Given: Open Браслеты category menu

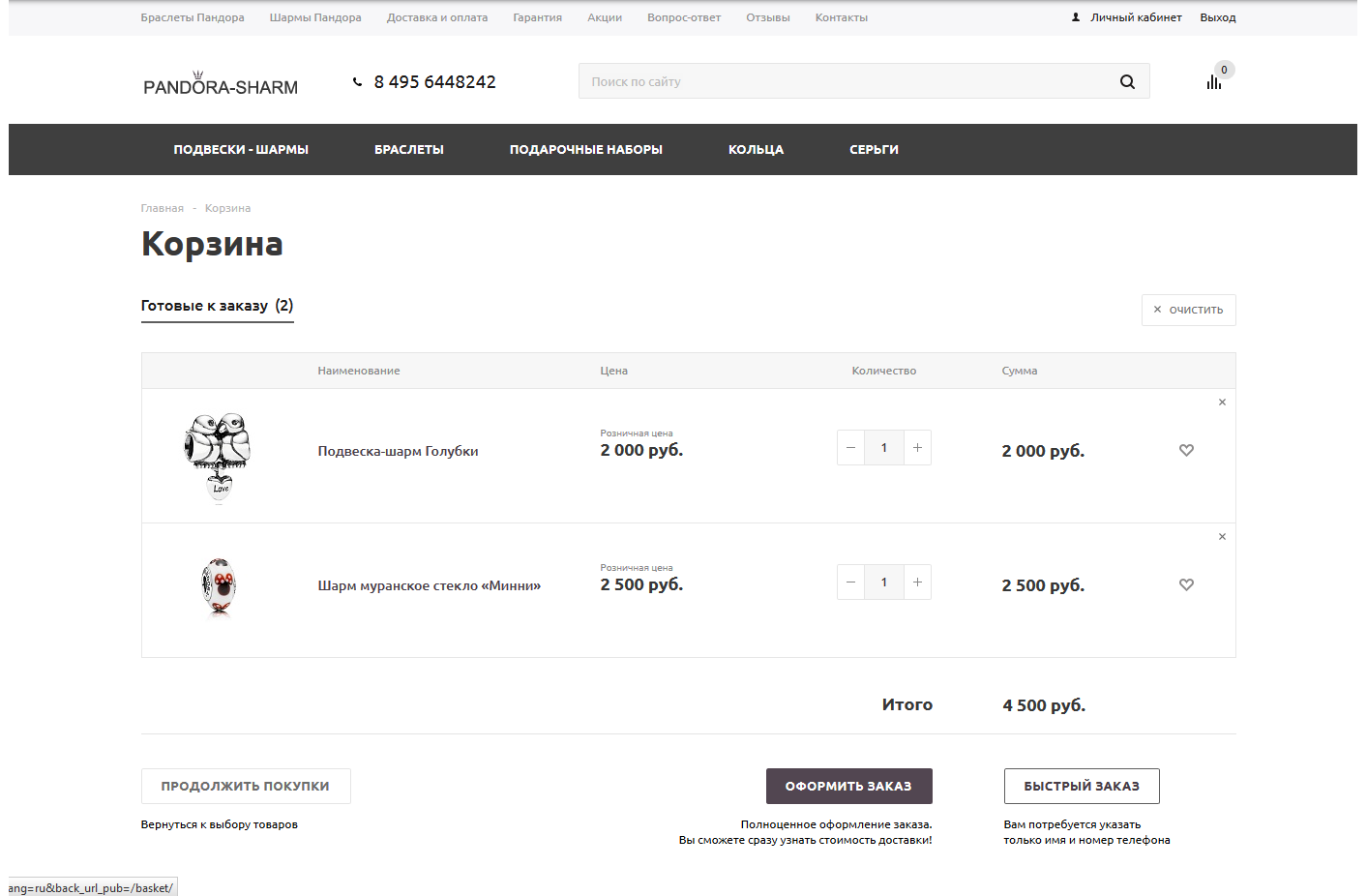Looking at the screenshot, I should pos(409,150).
